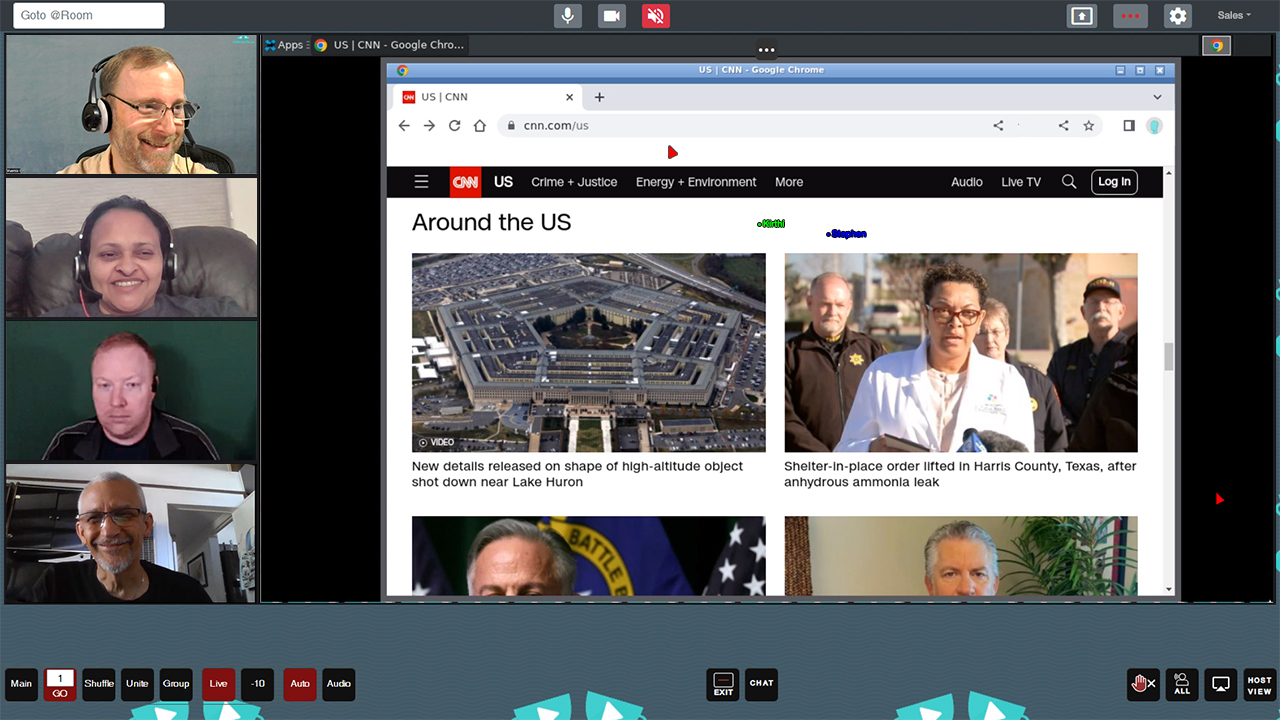Click the Audio link in the CNN header
Screen dimensions: 1280x720
[x=967, y=182]
